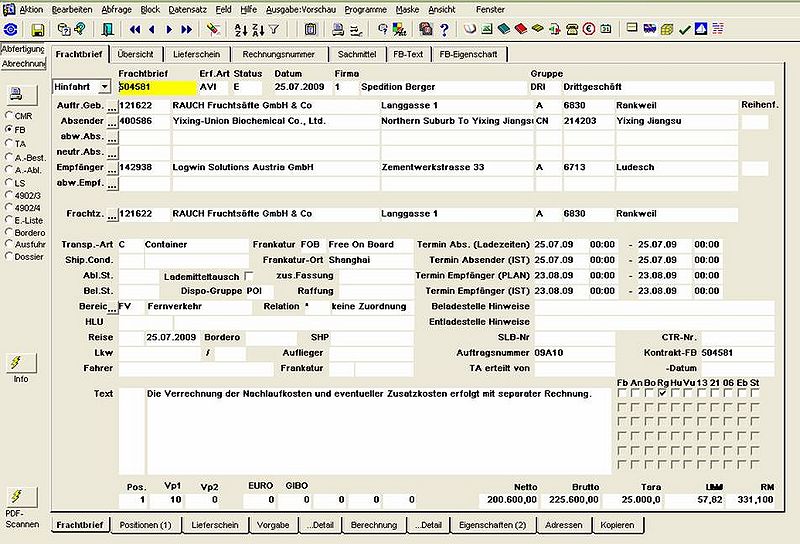This screenshot has height=544, width=800.
Task: Select the CMR radio button
Action: pyautogui.click(x=9, y=115)
